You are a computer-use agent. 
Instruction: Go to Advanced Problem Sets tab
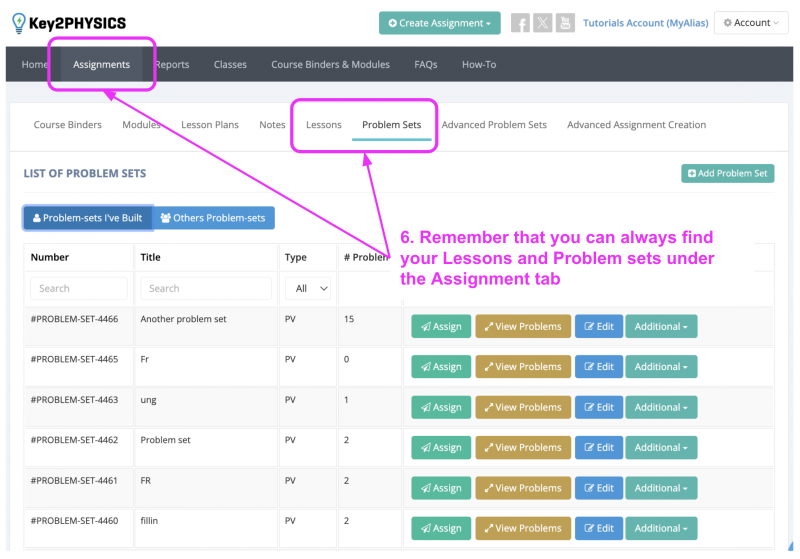click(x=494, y=125)
